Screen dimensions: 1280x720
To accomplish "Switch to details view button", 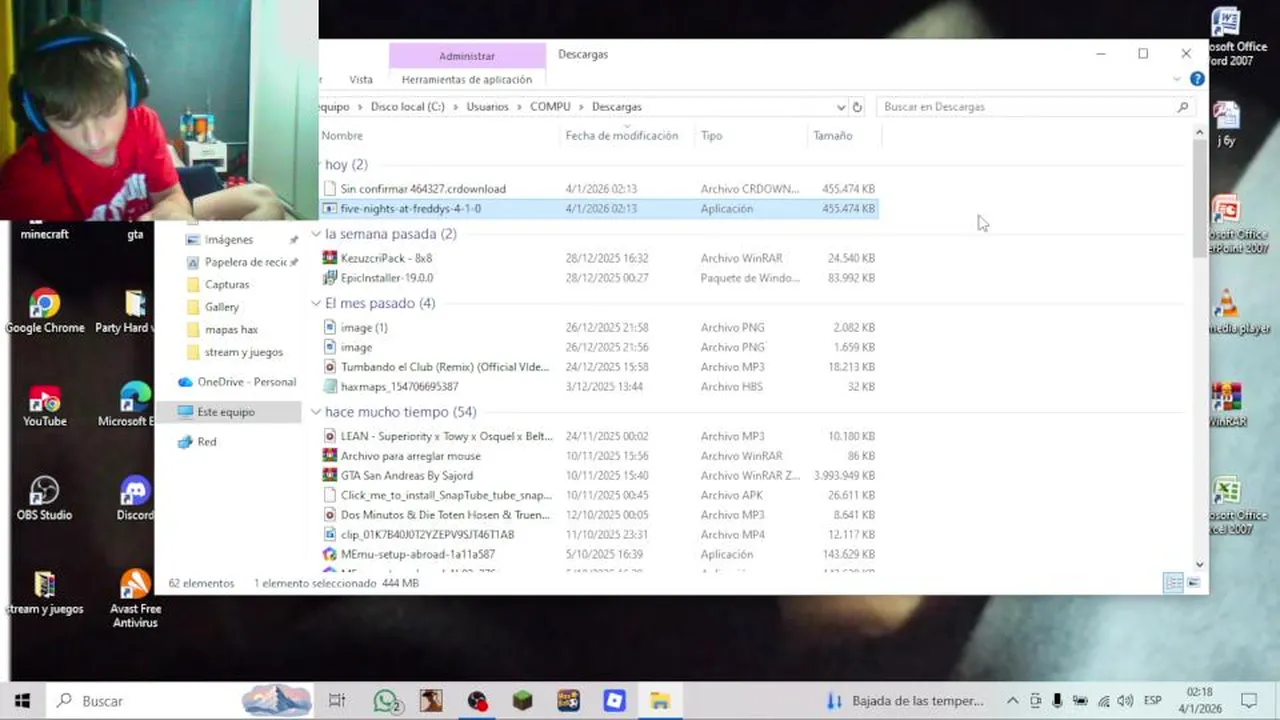I will [1174, 582].
